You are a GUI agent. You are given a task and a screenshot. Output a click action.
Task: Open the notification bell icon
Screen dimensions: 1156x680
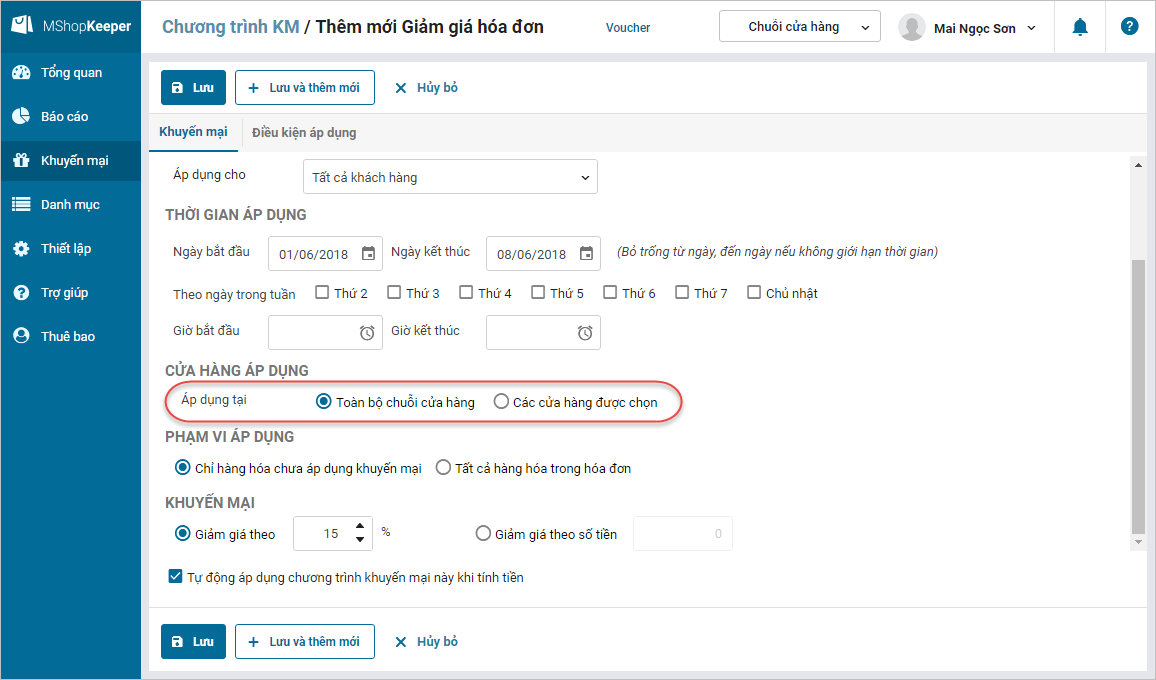tap(1080, 27)
